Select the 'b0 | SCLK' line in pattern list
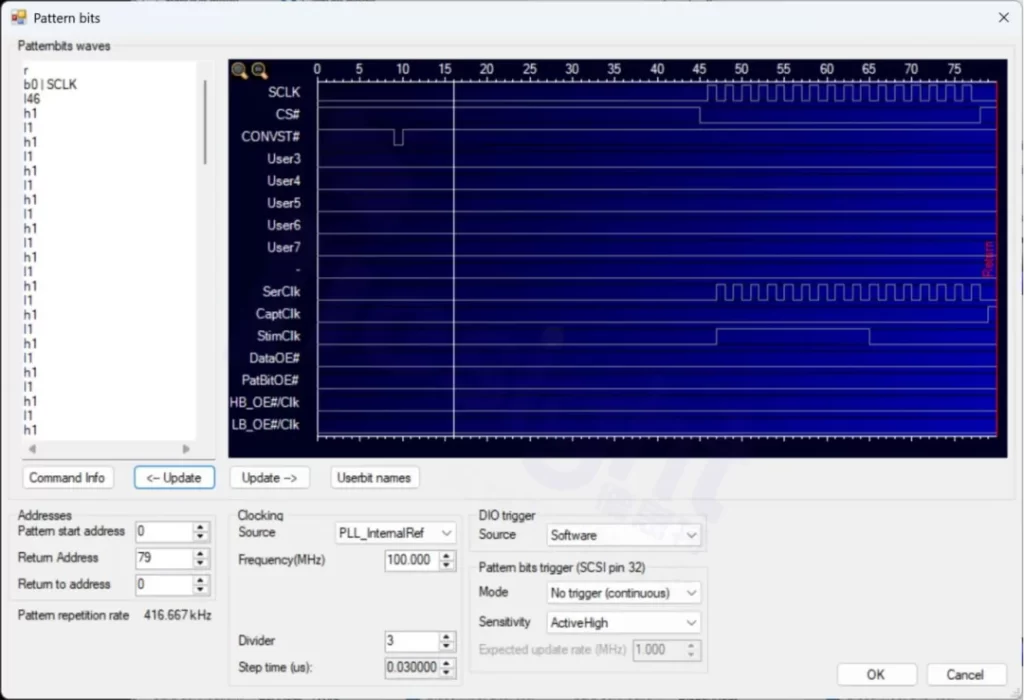The height and width of the screenshot is (700, 1024). [50, 85]
